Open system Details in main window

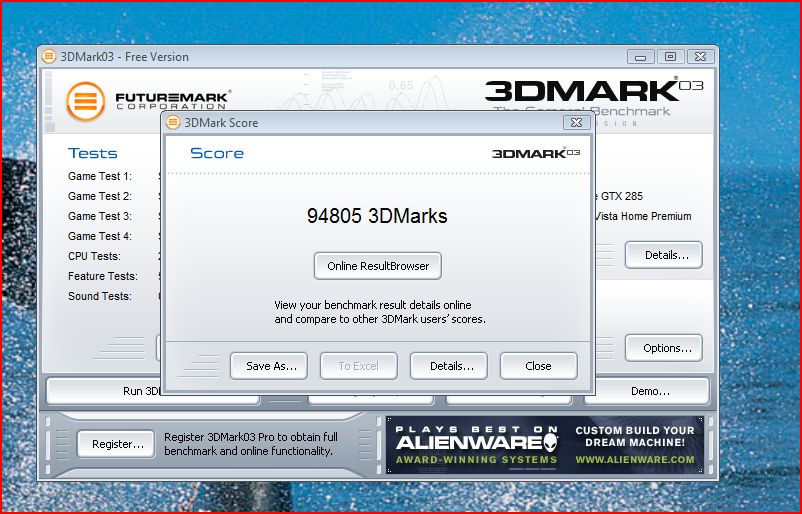pyautogui.click(x=664, y=255)
